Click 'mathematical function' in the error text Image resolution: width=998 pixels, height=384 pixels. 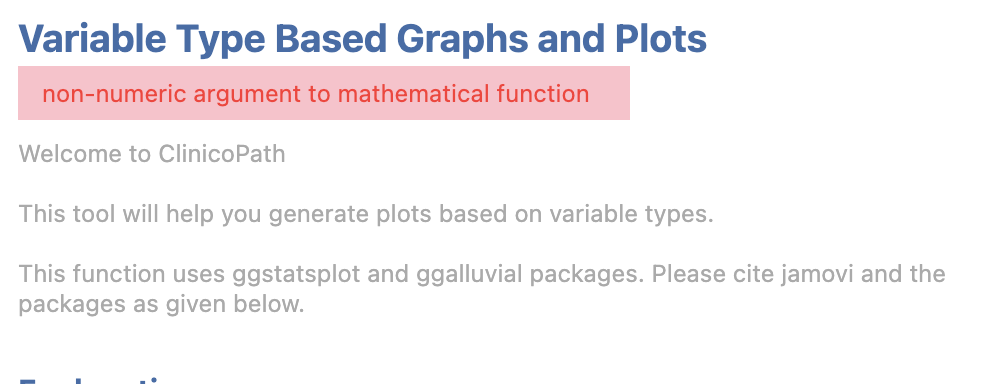(463, 94)
